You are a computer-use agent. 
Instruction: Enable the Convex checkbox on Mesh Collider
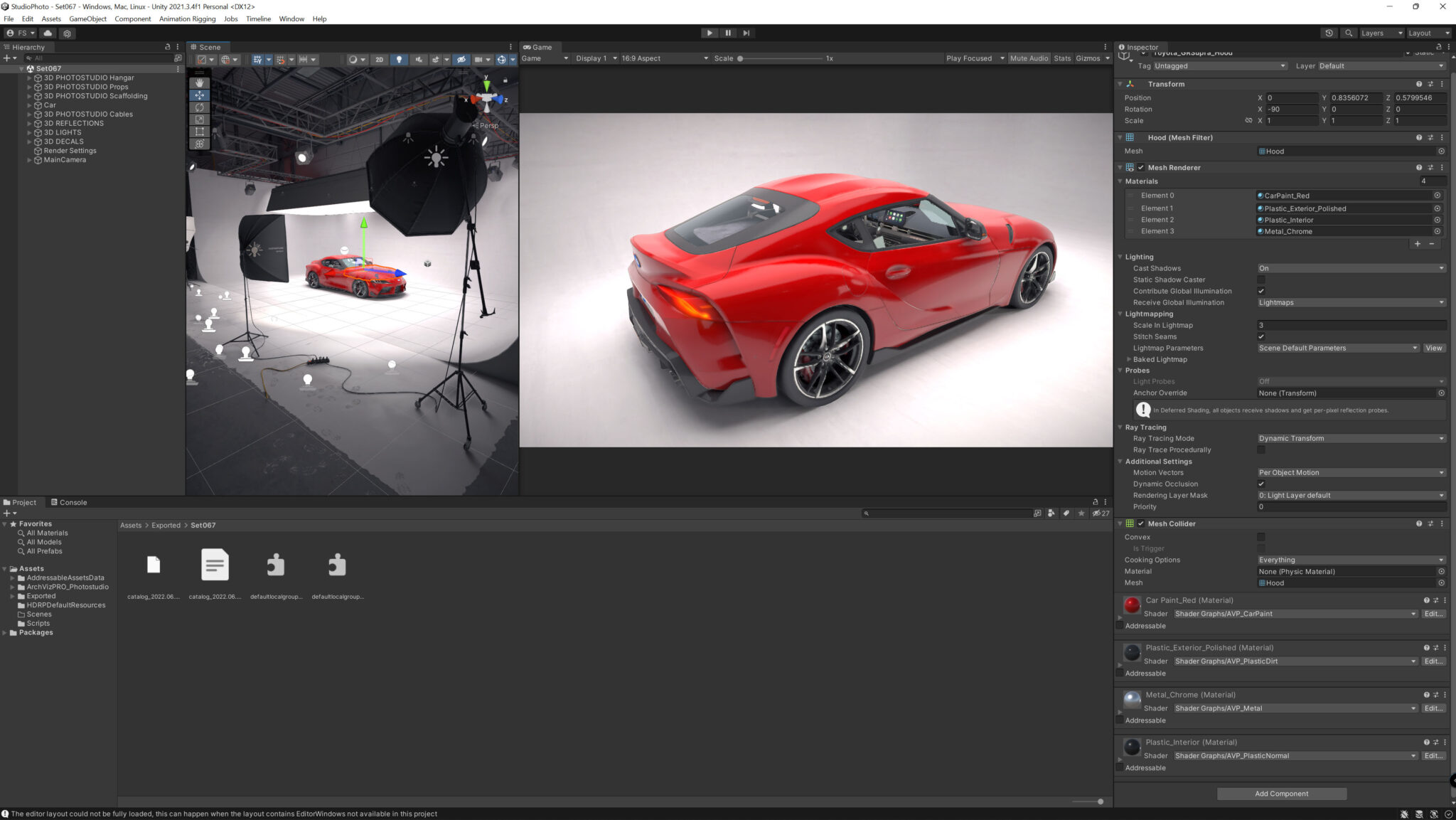point(1261,537)
